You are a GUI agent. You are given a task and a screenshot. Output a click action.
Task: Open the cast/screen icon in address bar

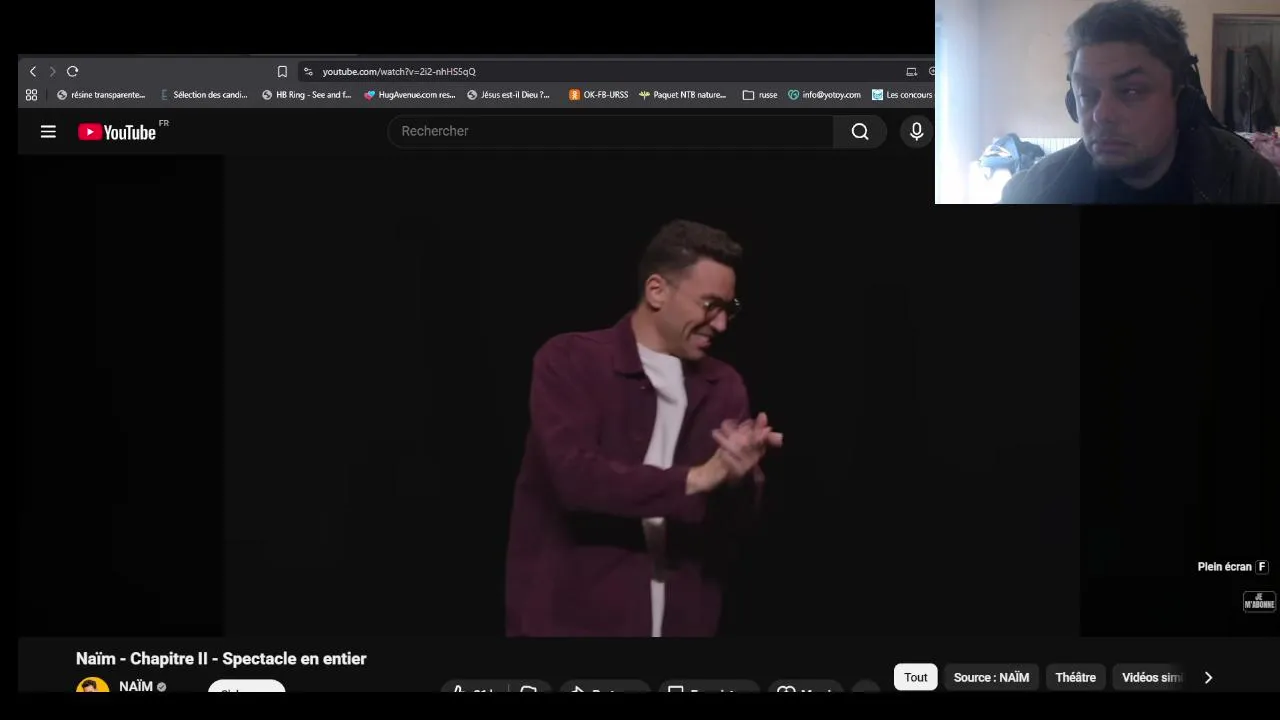(911, 71)
